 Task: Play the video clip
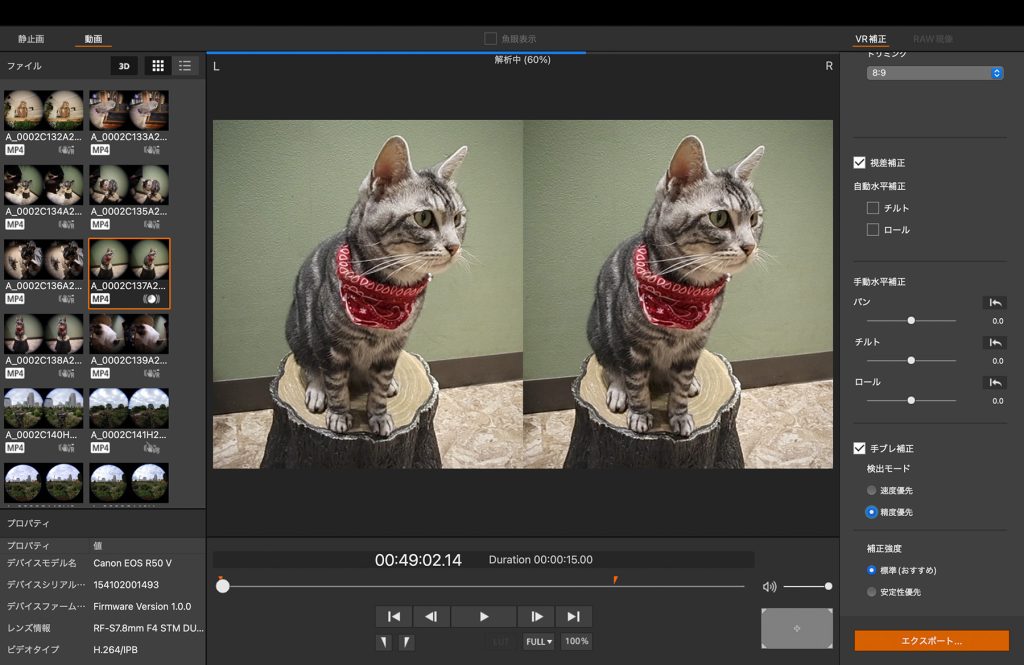coord(484,617)
